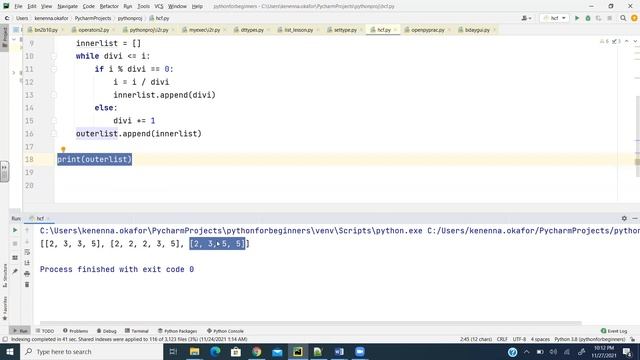This screenshot has width=640, height=360.
Task: Open the Problems tool window
Action: [76, 331]
